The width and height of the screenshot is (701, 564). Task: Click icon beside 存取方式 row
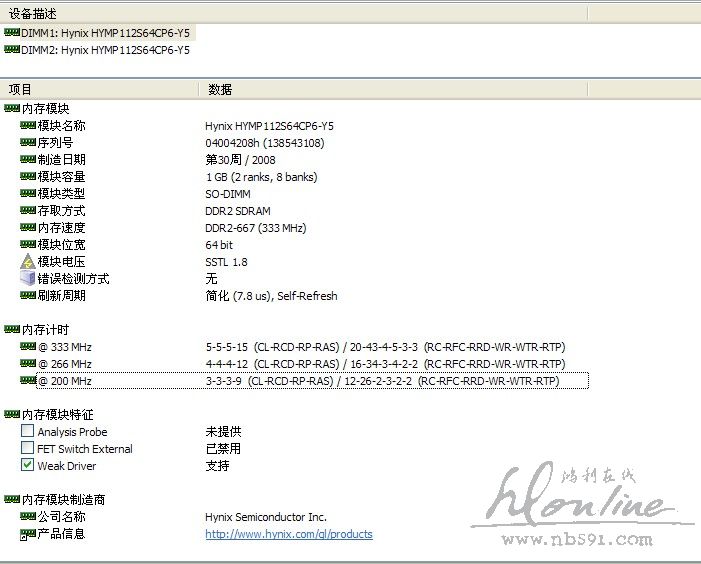point(28,210)
